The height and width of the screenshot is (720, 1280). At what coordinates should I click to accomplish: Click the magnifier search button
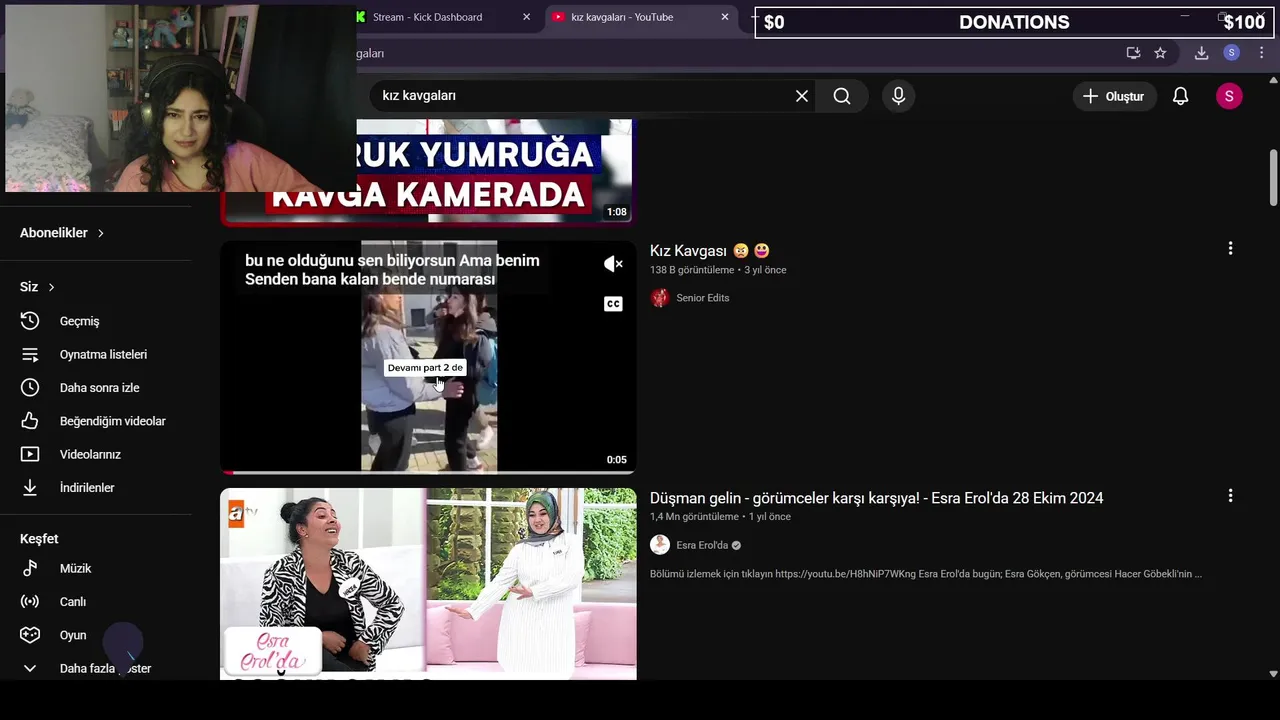tap(842, 96)
